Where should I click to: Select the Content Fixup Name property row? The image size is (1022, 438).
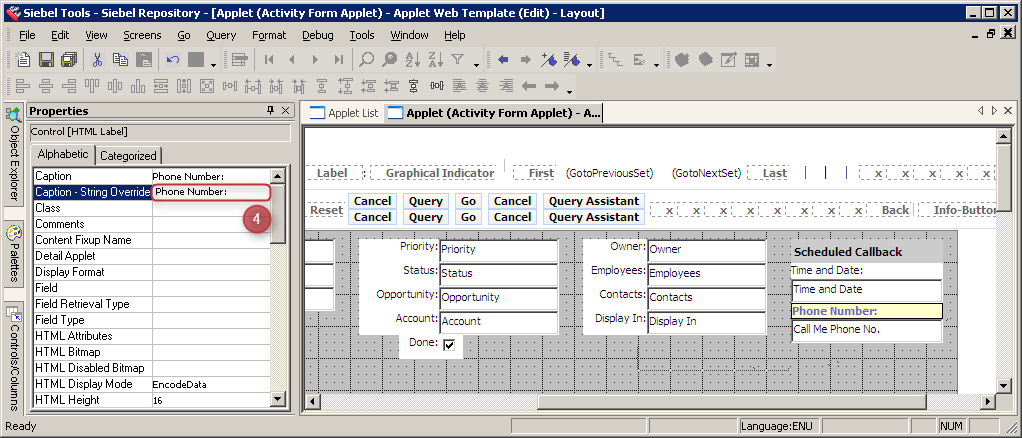click(152, 240)
